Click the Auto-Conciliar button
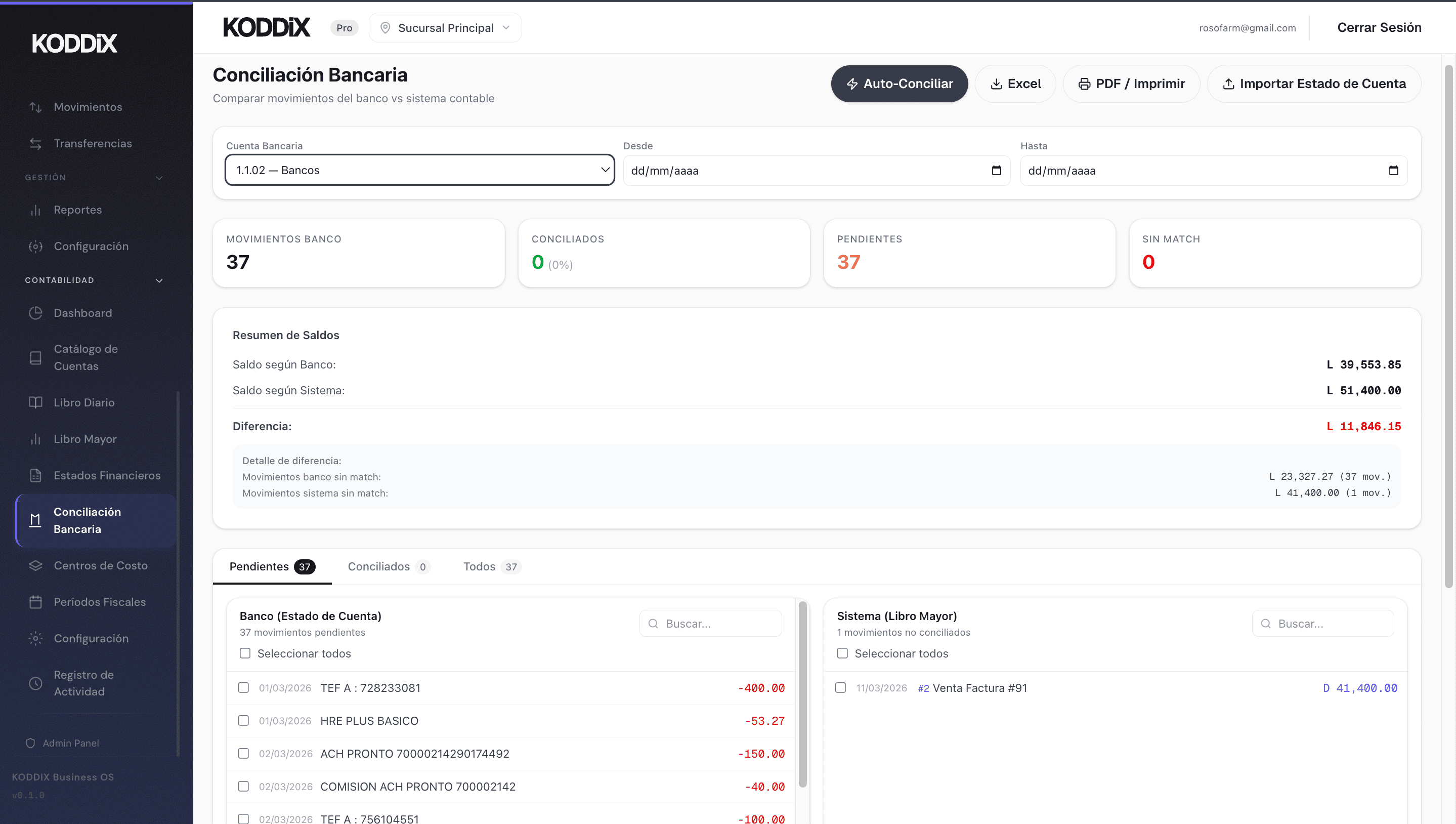This screenshot has height=824, width=1456. pyautogui.click(x=899, y=84)
